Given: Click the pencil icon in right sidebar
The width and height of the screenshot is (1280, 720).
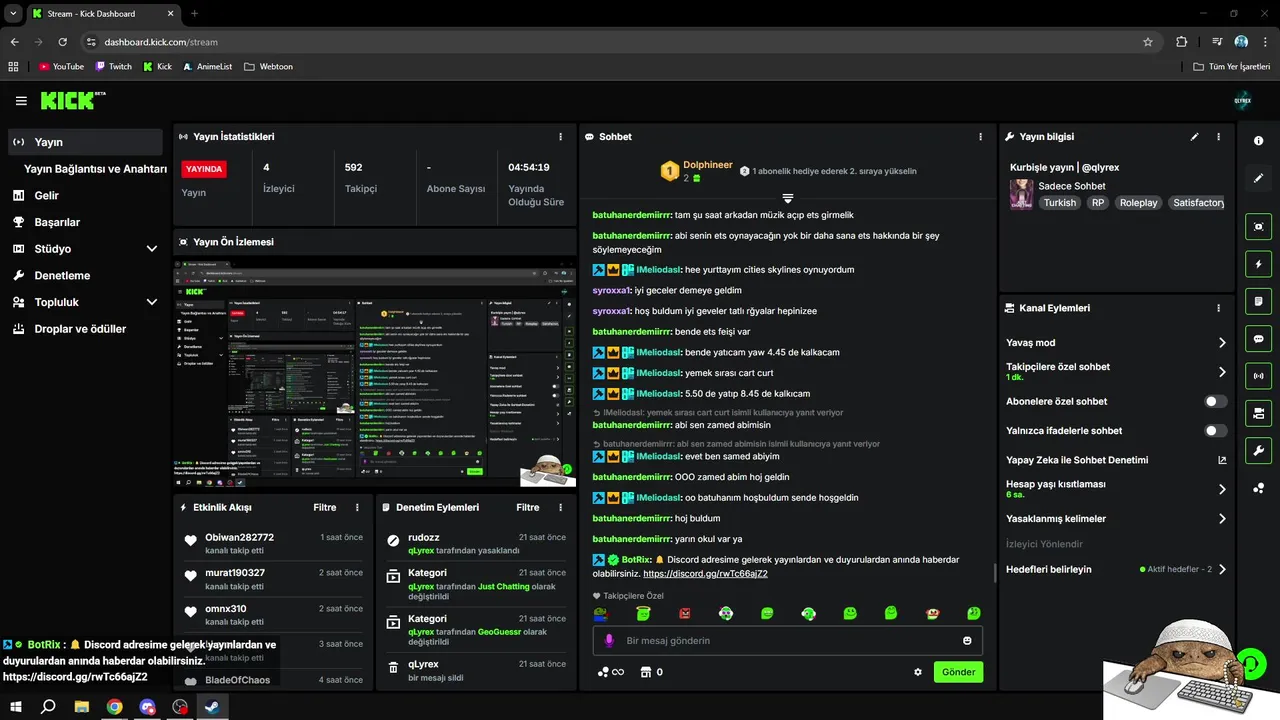Looking at the screenshot, I should click(1258, 178).
